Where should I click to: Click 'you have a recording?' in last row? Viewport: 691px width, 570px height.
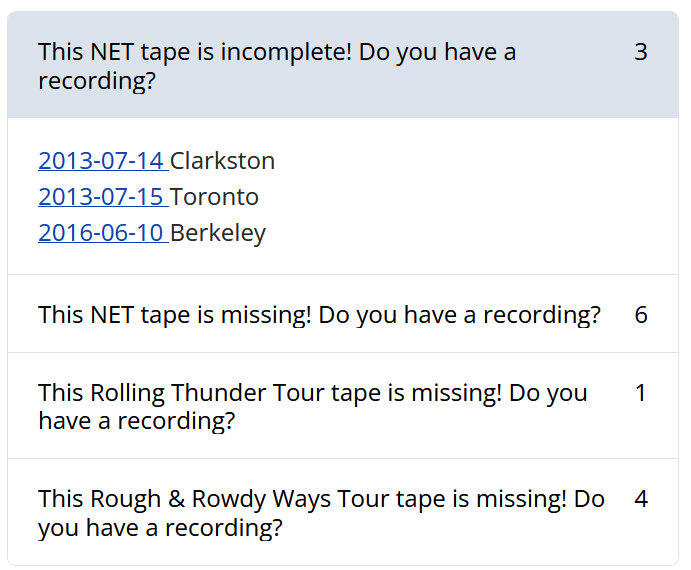160,527
